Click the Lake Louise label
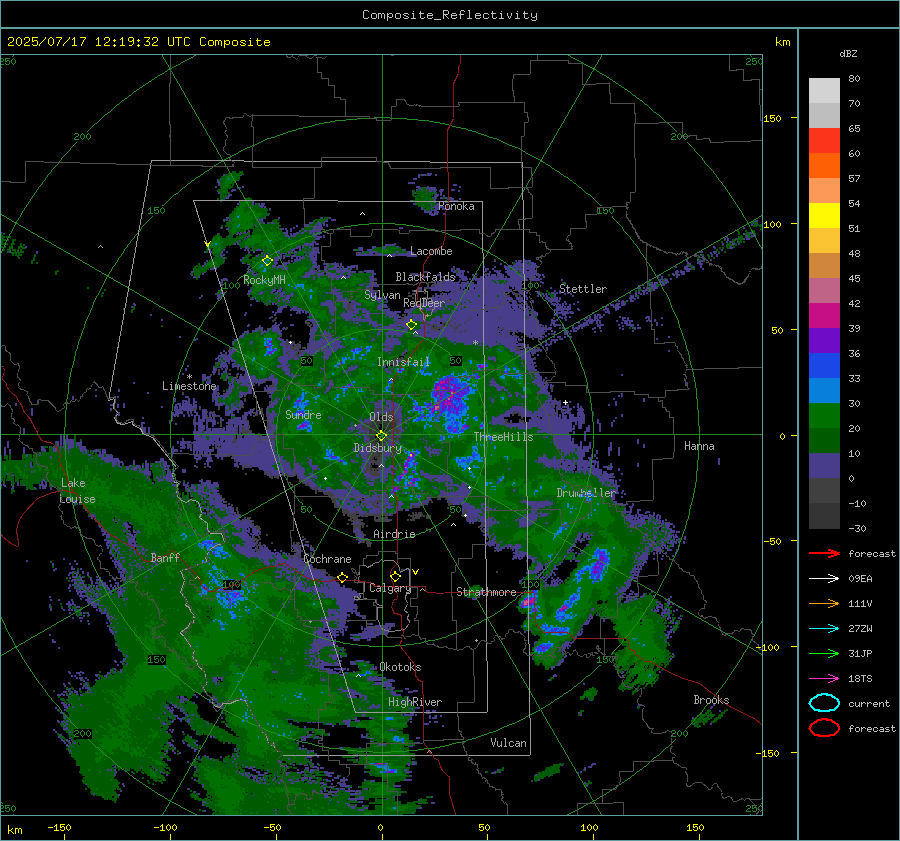 point(77,491)
